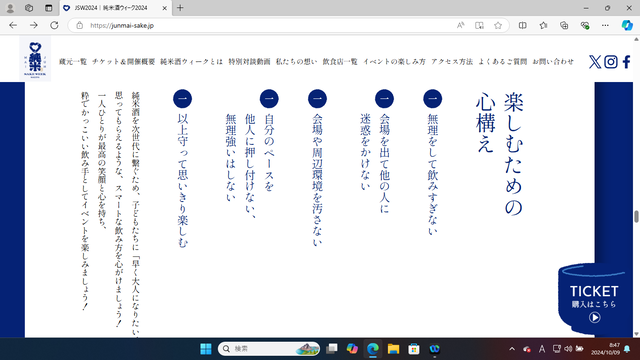Close the JSW2024 tab
Viewport: 640px width, 360px height.
tap(164, 8)
